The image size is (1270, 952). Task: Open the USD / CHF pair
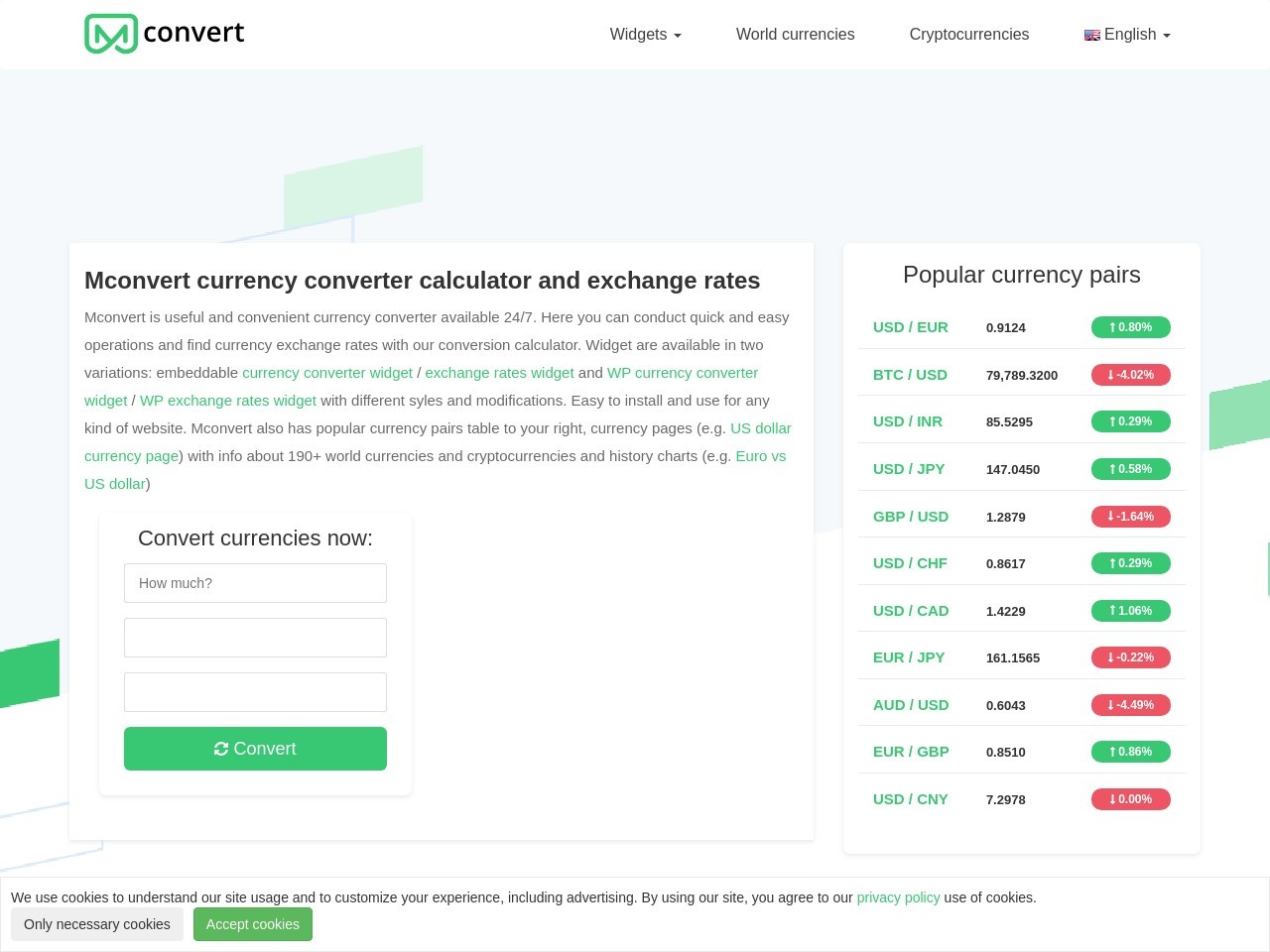coord(910,563)
